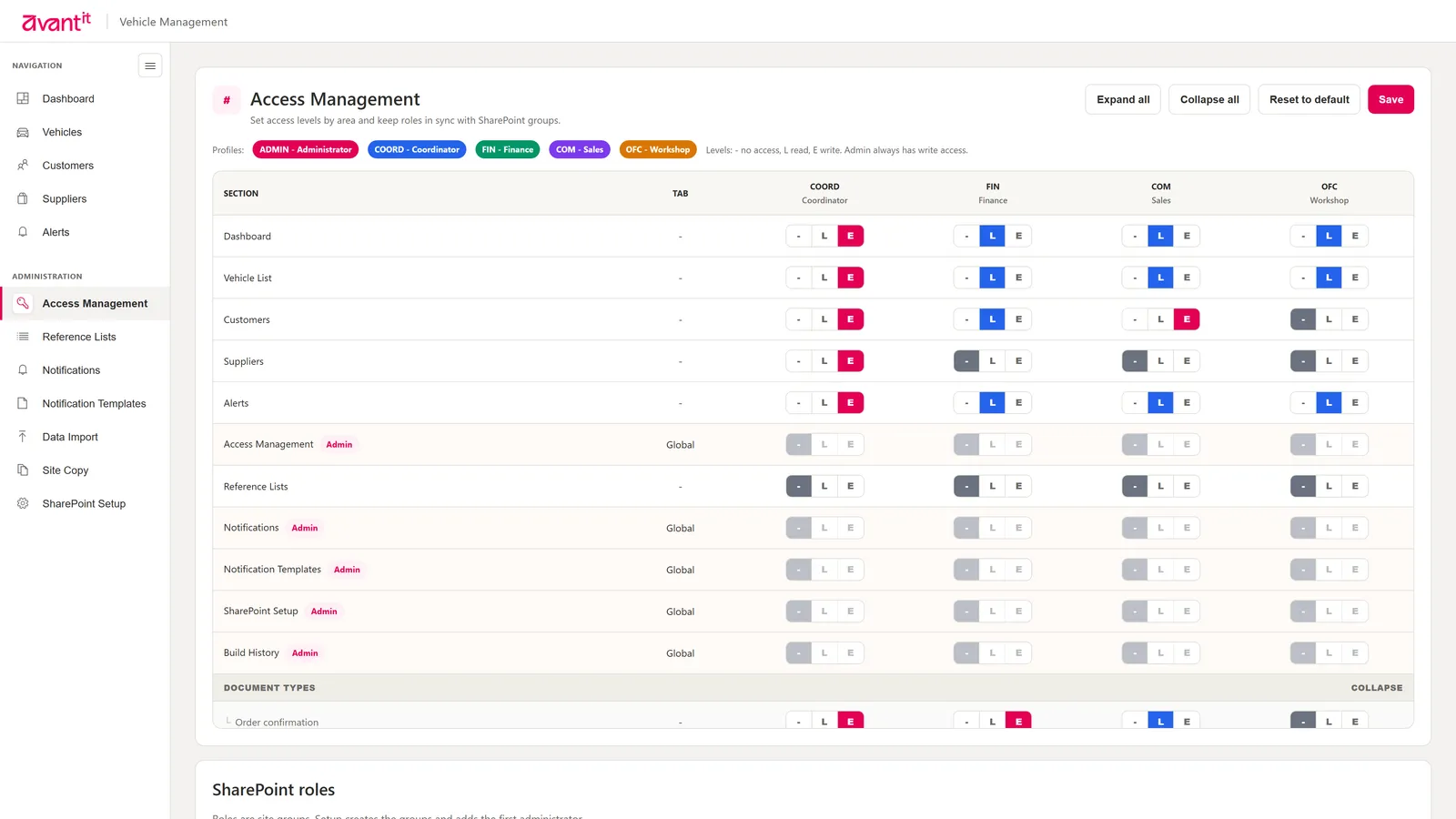The image size is (1456, 819).
Task: Click the Notifications bell icon
Action: (x=23, y=370)
